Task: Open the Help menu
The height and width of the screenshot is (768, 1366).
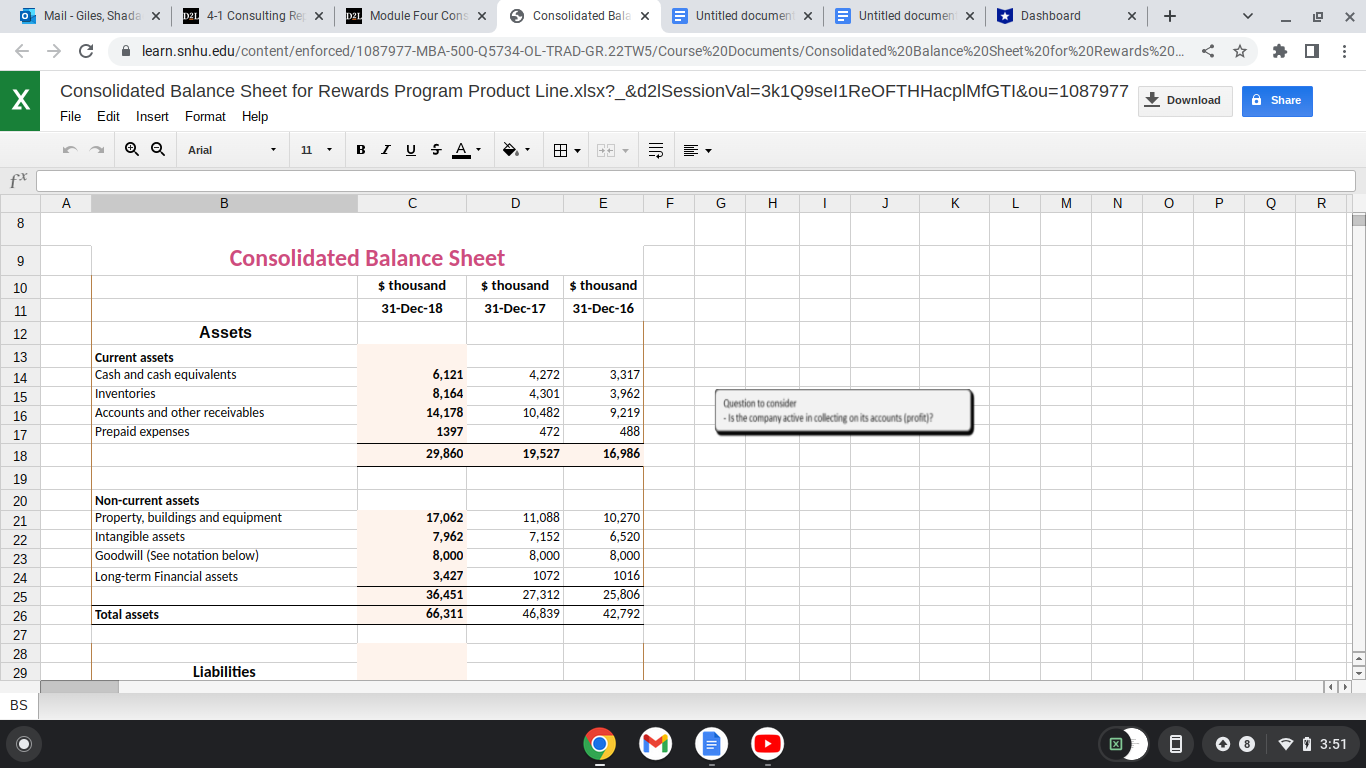Action: [255, 116]
